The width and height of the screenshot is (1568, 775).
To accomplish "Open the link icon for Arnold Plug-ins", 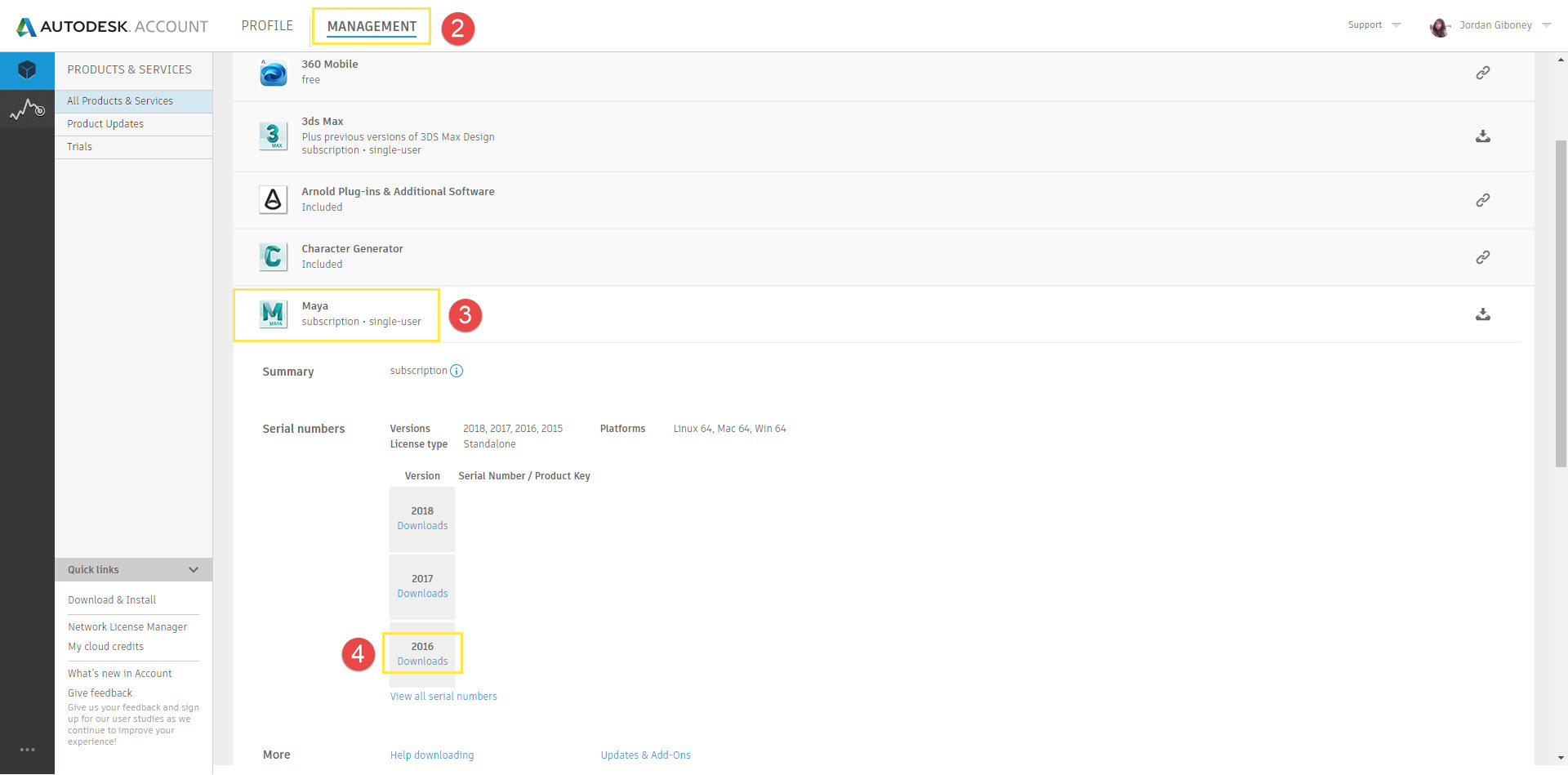I will 1483,200.
